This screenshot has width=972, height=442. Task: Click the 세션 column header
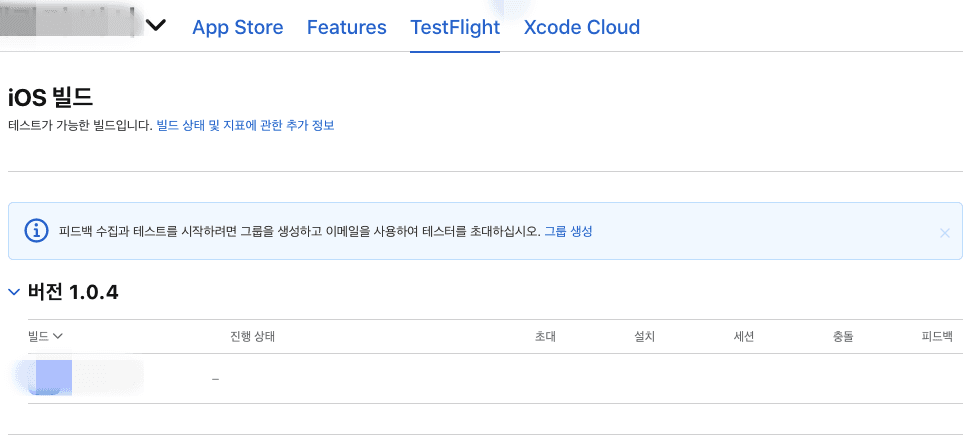coord(744,337)
